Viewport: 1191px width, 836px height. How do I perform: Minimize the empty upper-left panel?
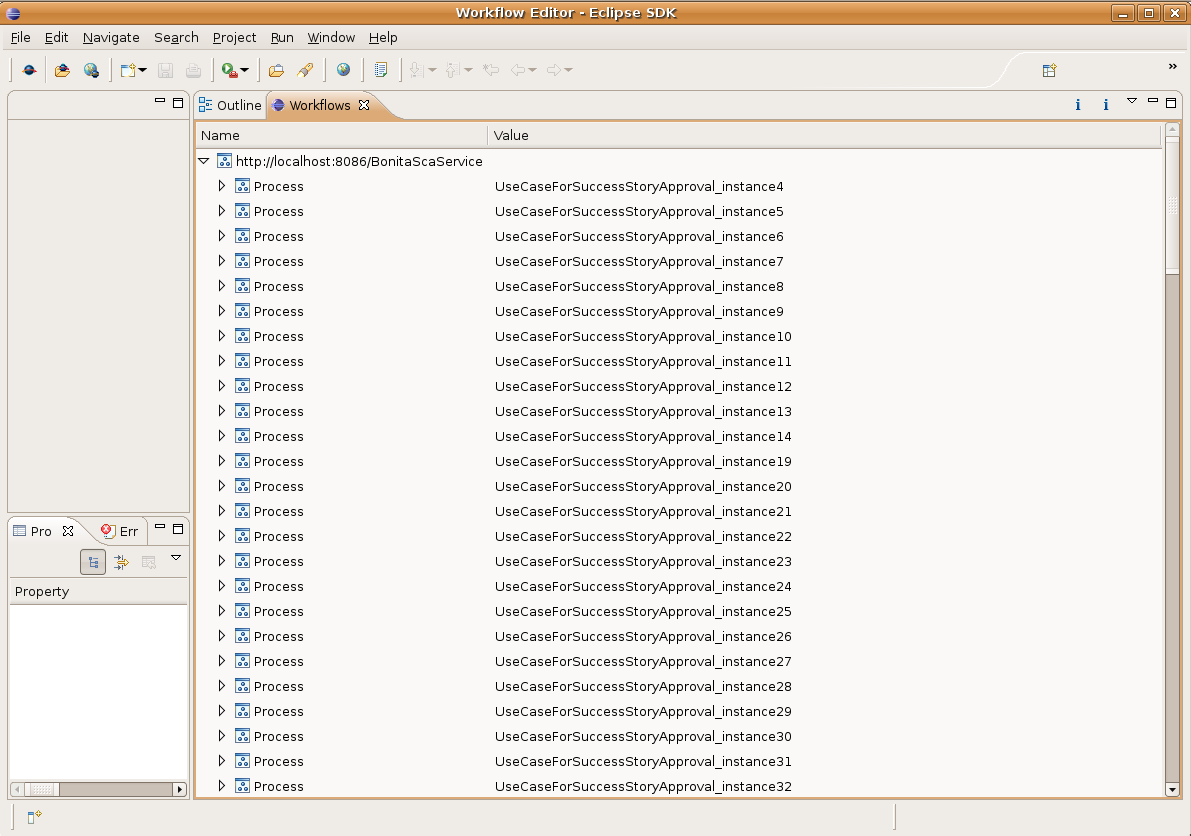[x=160, y=100]
